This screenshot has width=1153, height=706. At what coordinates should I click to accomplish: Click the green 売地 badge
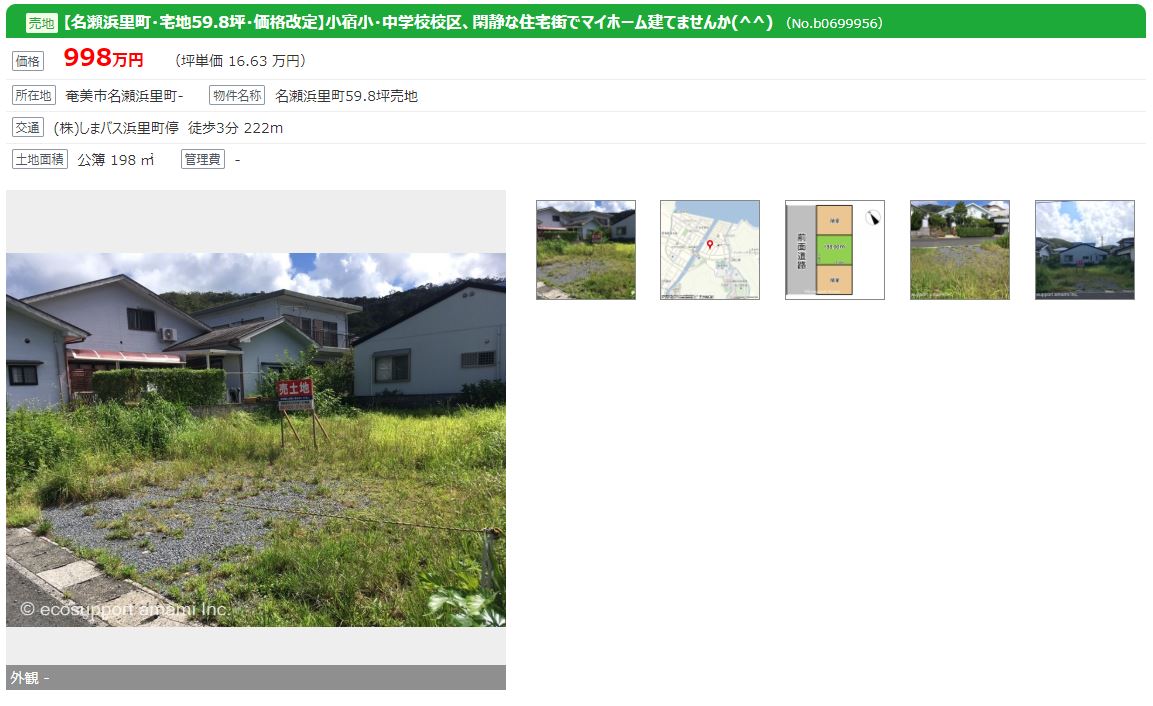(41, 23)
